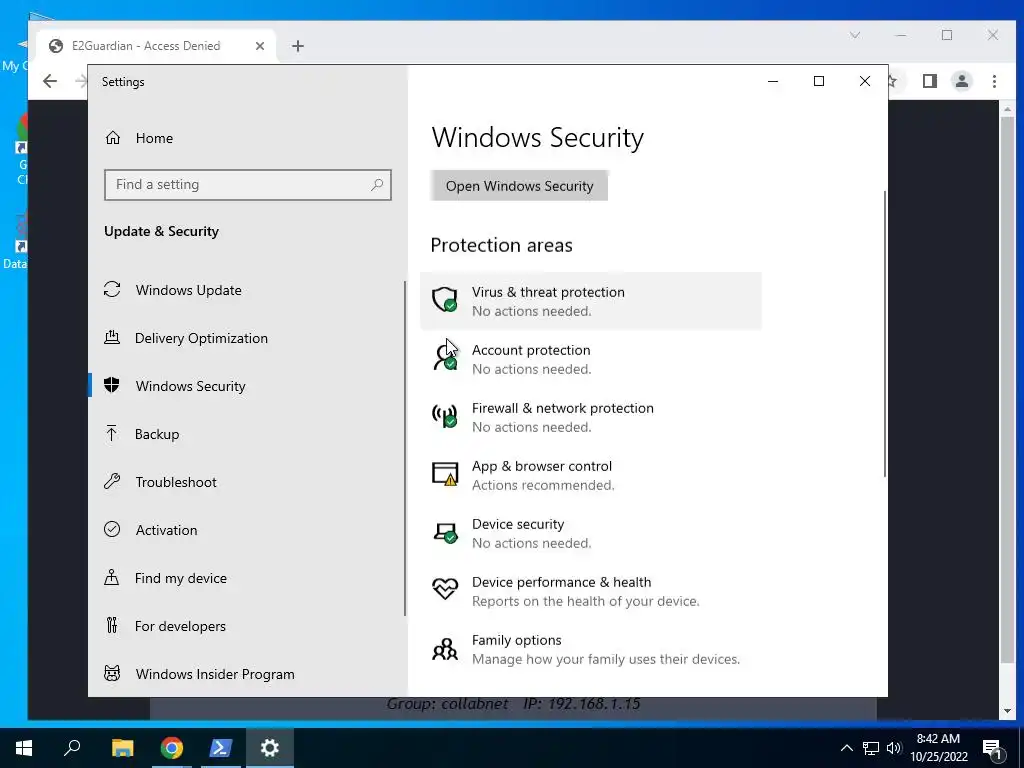Viewport: 1024px width, 768px height.
Task: Click the Home house icon in Settings
Action: (x=113, y=138)
